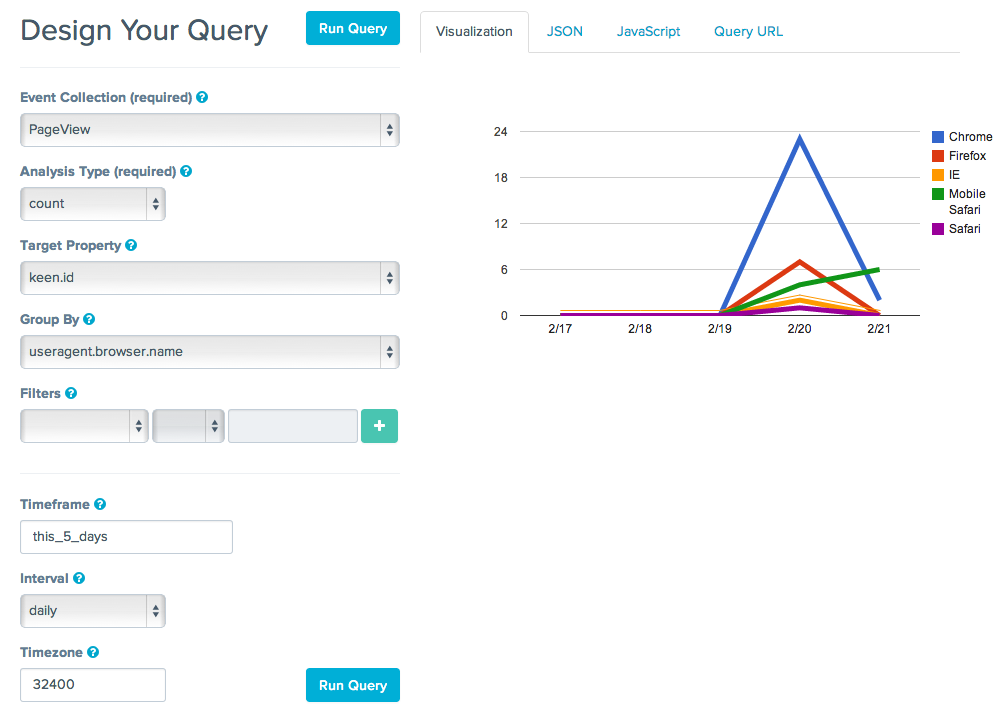The width and height of the screenshot is (1008, 718).
Task: Expand the keen.id target property dropdown
Action: [209, 278]
